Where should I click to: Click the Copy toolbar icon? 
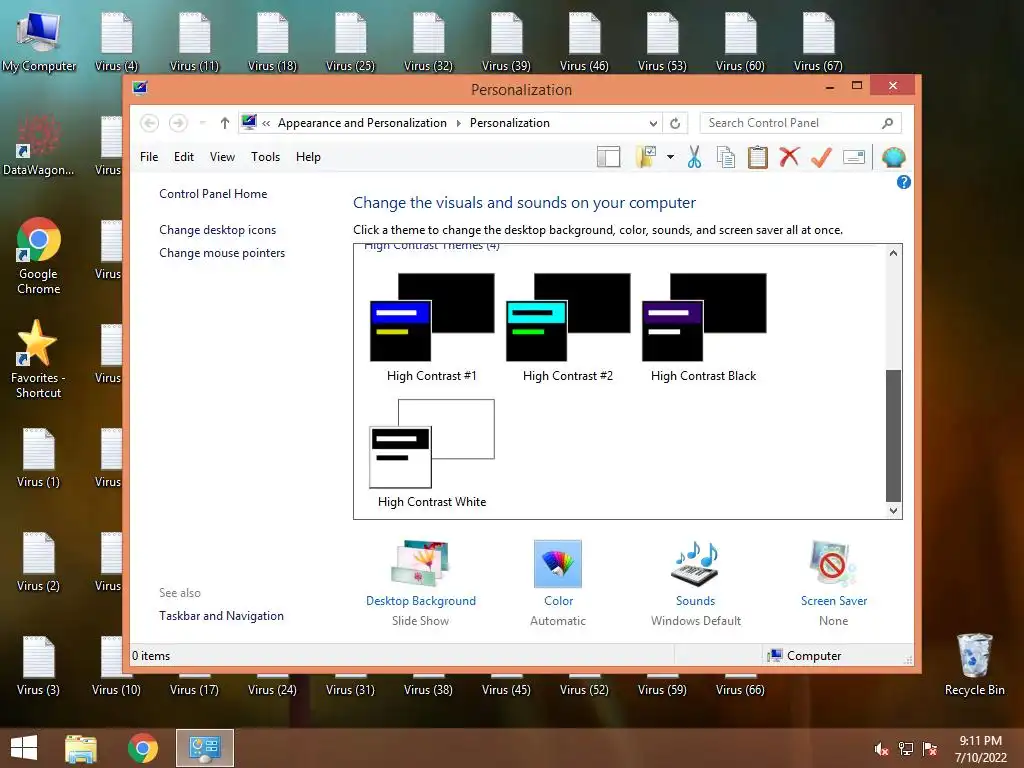point(726,157)
